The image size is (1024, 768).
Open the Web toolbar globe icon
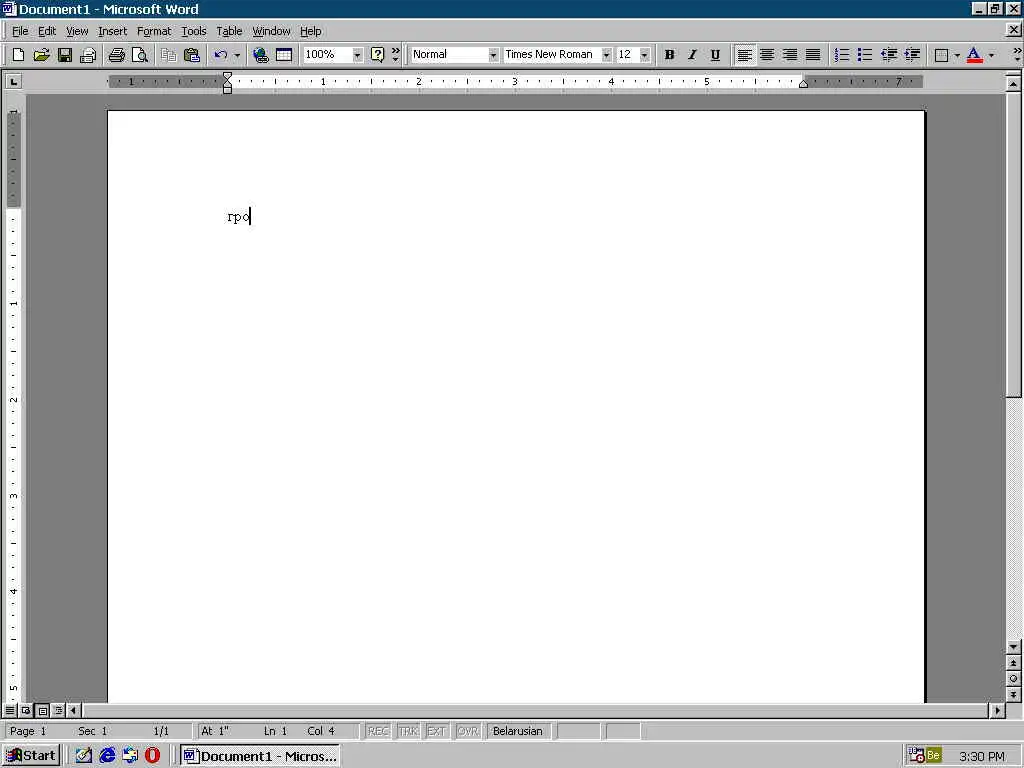pos(261,55)
